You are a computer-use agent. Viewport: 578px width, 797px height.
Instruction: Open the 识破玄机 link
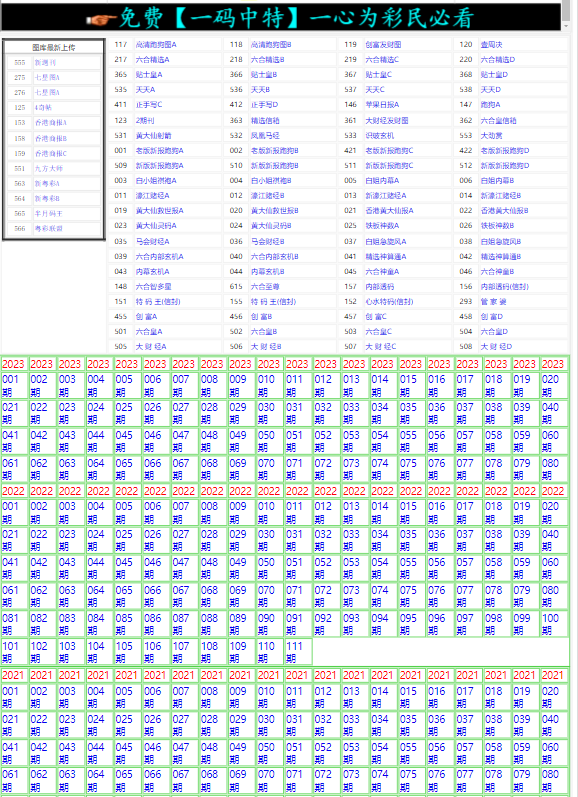click(380, 136)
